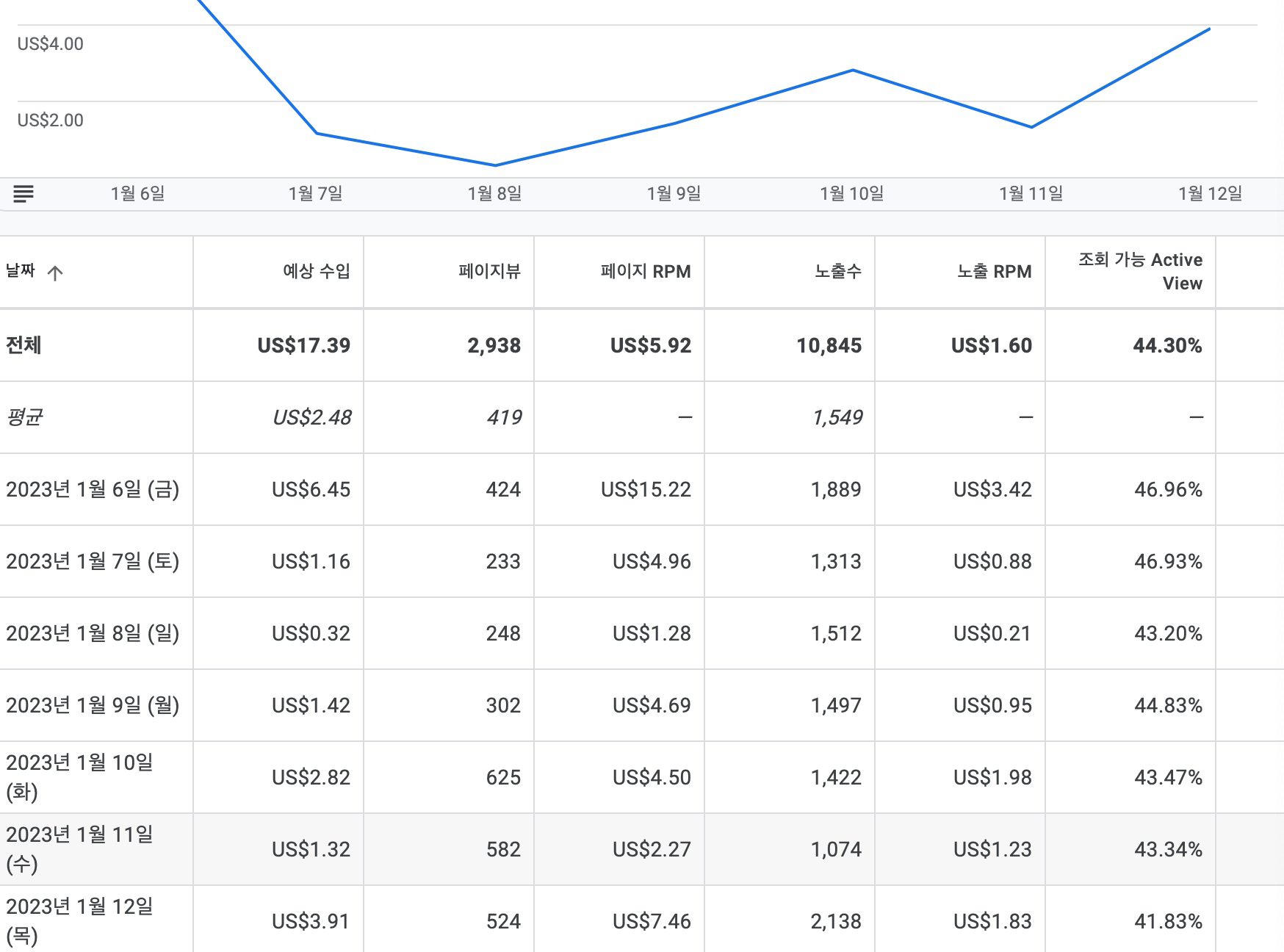Screen dimensions: 1284x952
Task: Click January 9 impressions 1,497
Action: [836, 705]
